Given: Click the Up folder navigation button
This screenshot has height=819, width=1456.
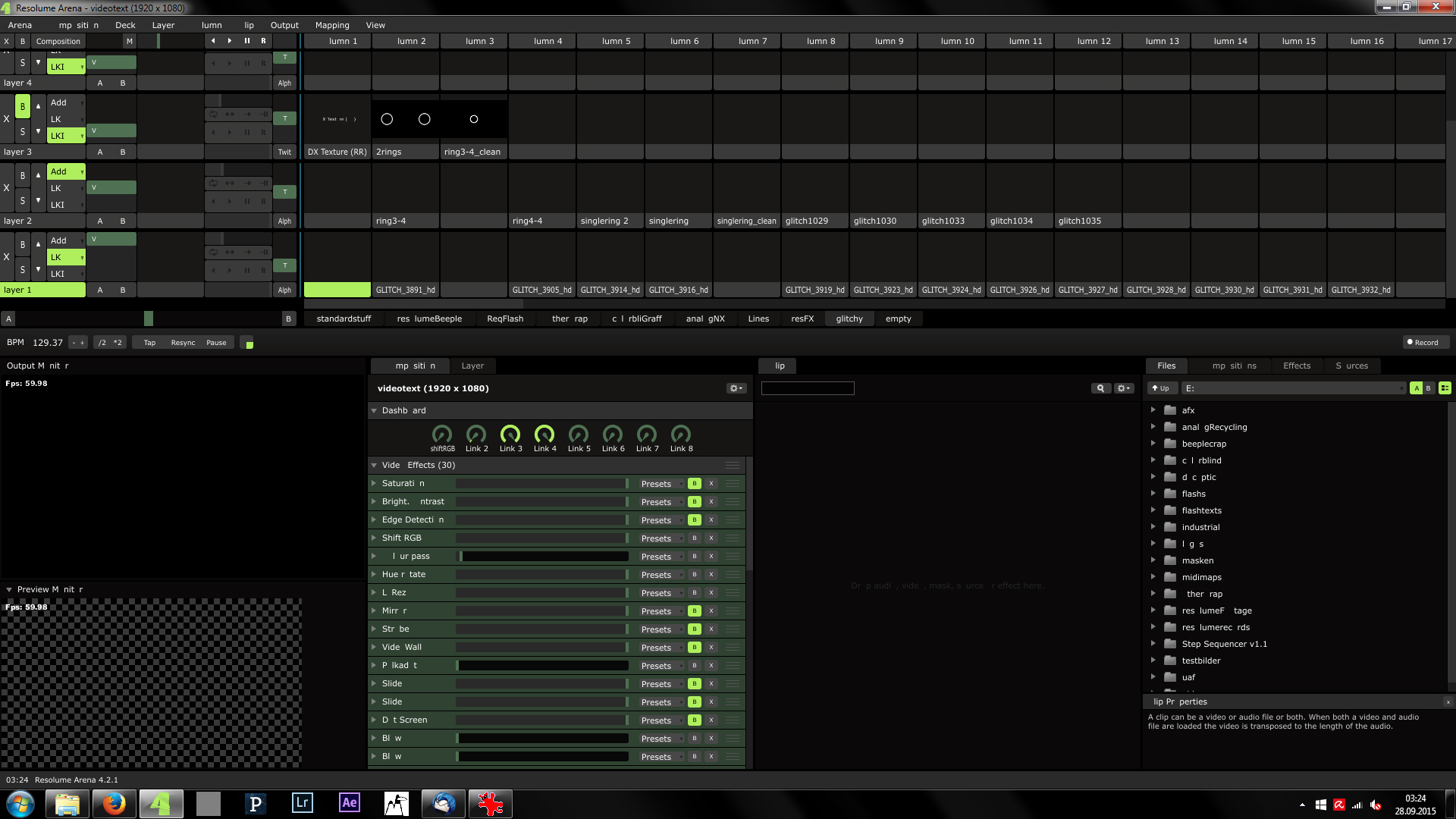Looking at the screenshot, I should coord(1160,388).
